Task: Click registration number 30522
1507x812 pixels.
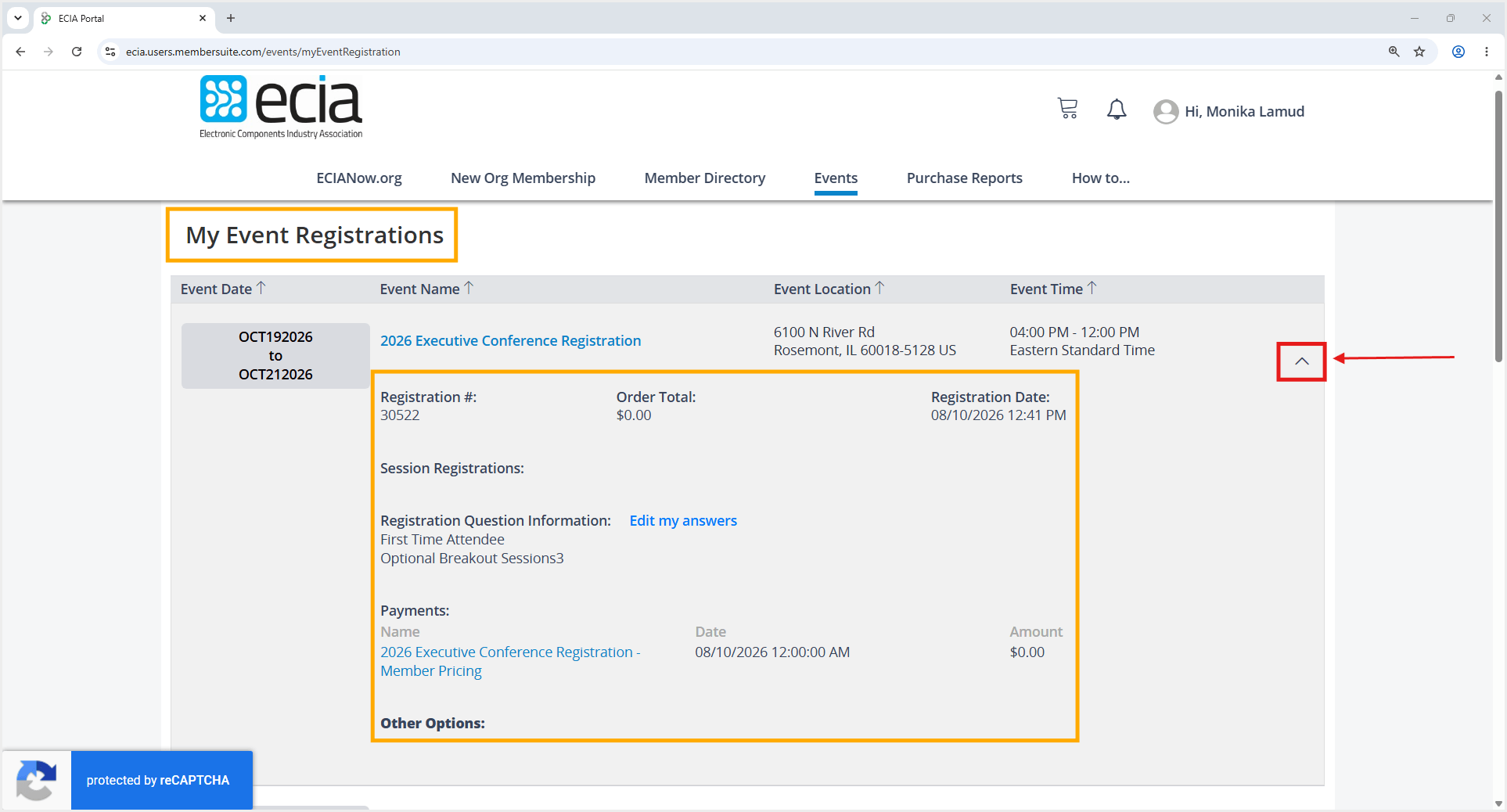Action: [x=400, y=415]
